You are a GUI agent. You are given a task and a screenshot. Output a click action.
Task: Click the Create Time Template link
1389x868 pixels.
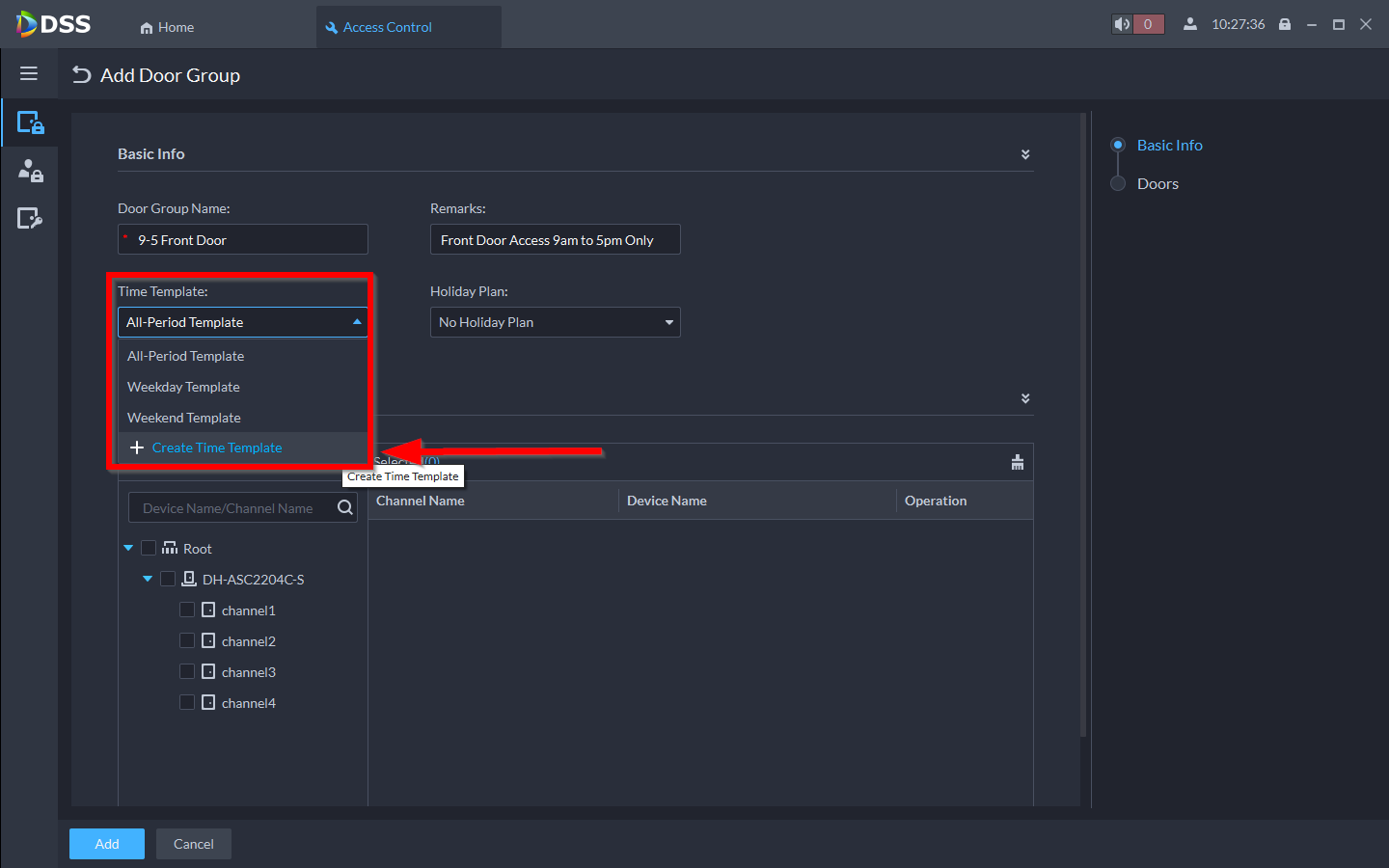click(x=216, y=448)
